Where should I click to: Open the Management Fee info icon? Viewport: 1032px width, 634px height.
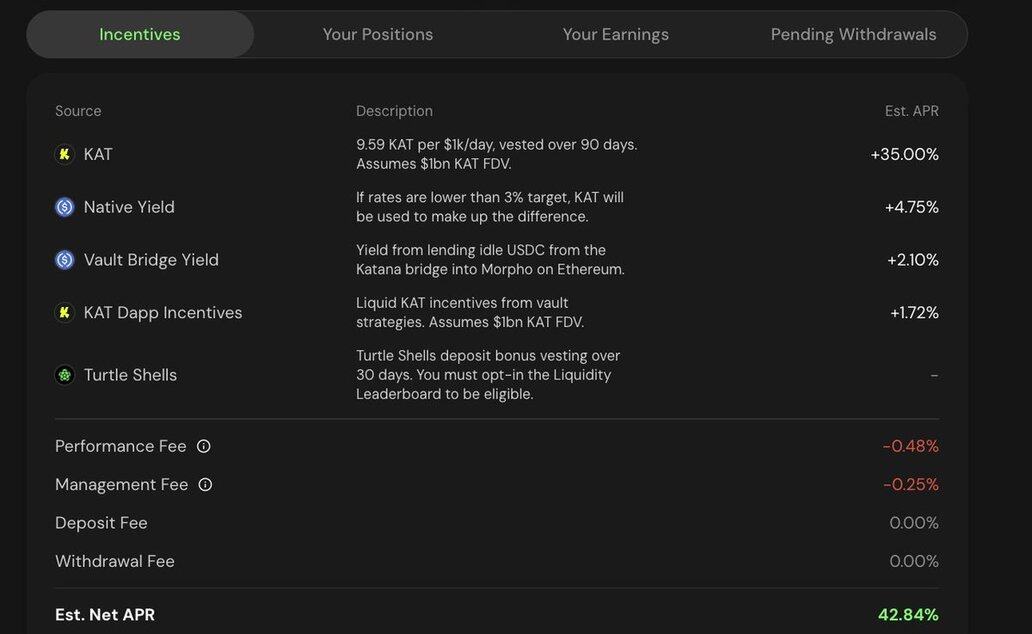[x=205, y=484]
